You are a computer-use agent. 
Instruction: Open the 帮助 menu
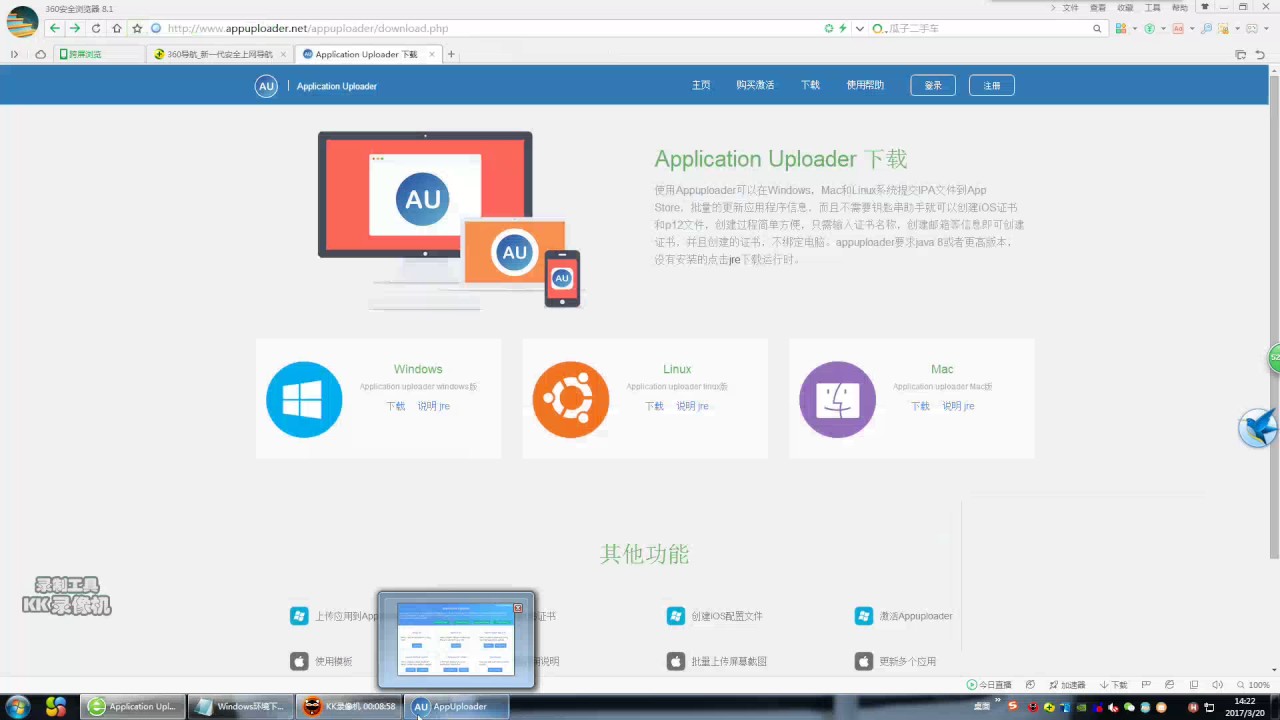coord(1180,8)
